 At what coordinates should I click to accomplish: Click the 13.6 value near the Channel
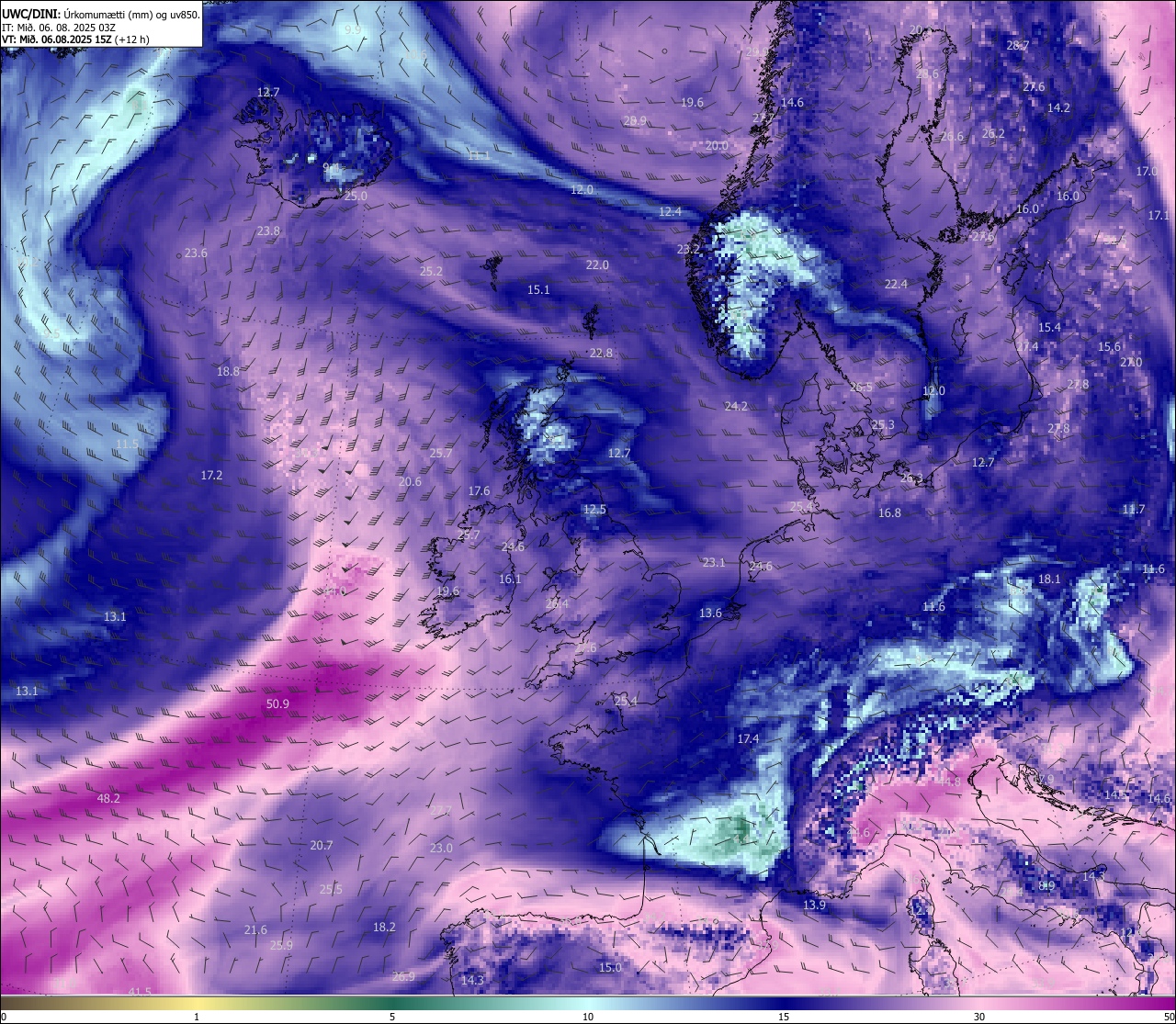[710, 613]
